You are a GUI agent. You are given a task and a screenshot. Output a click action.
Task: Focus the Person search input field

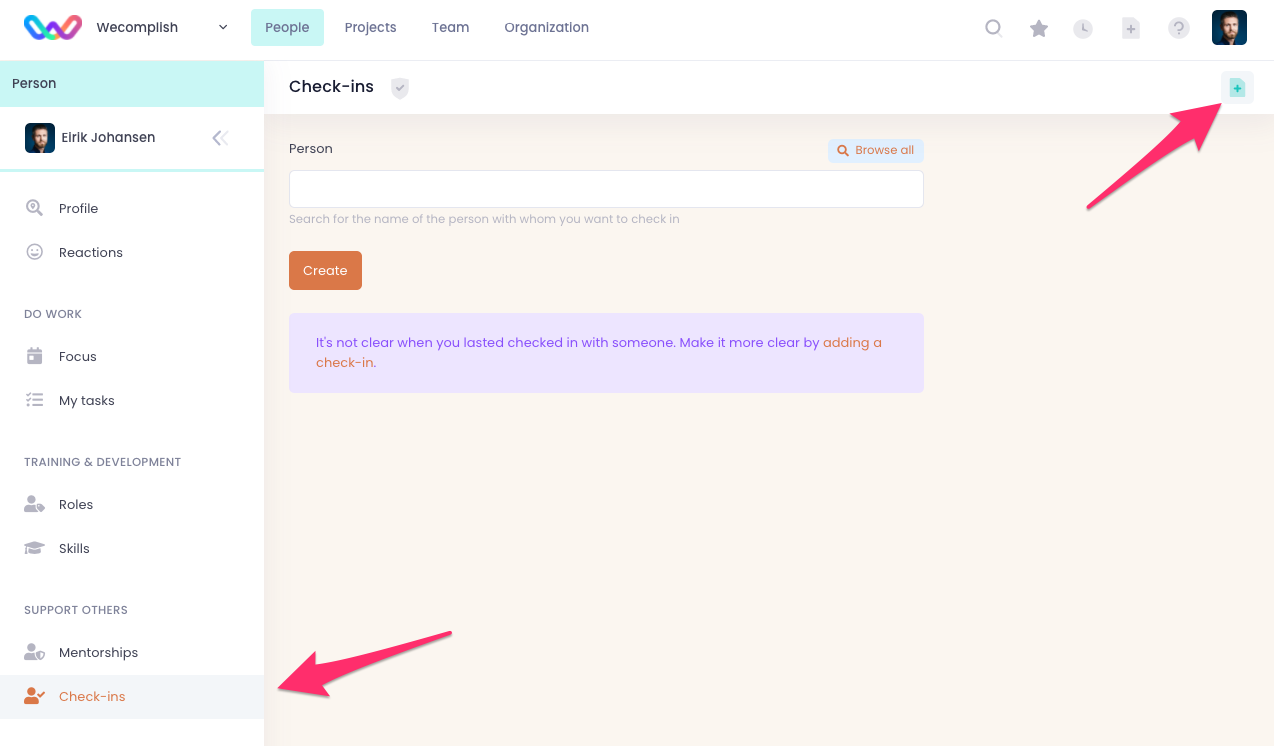606,189
